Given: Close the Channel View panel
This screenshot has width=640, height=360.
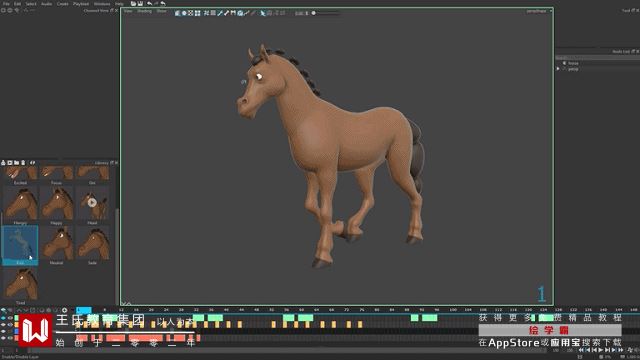Looking at the screenshot, I should 116,11.
